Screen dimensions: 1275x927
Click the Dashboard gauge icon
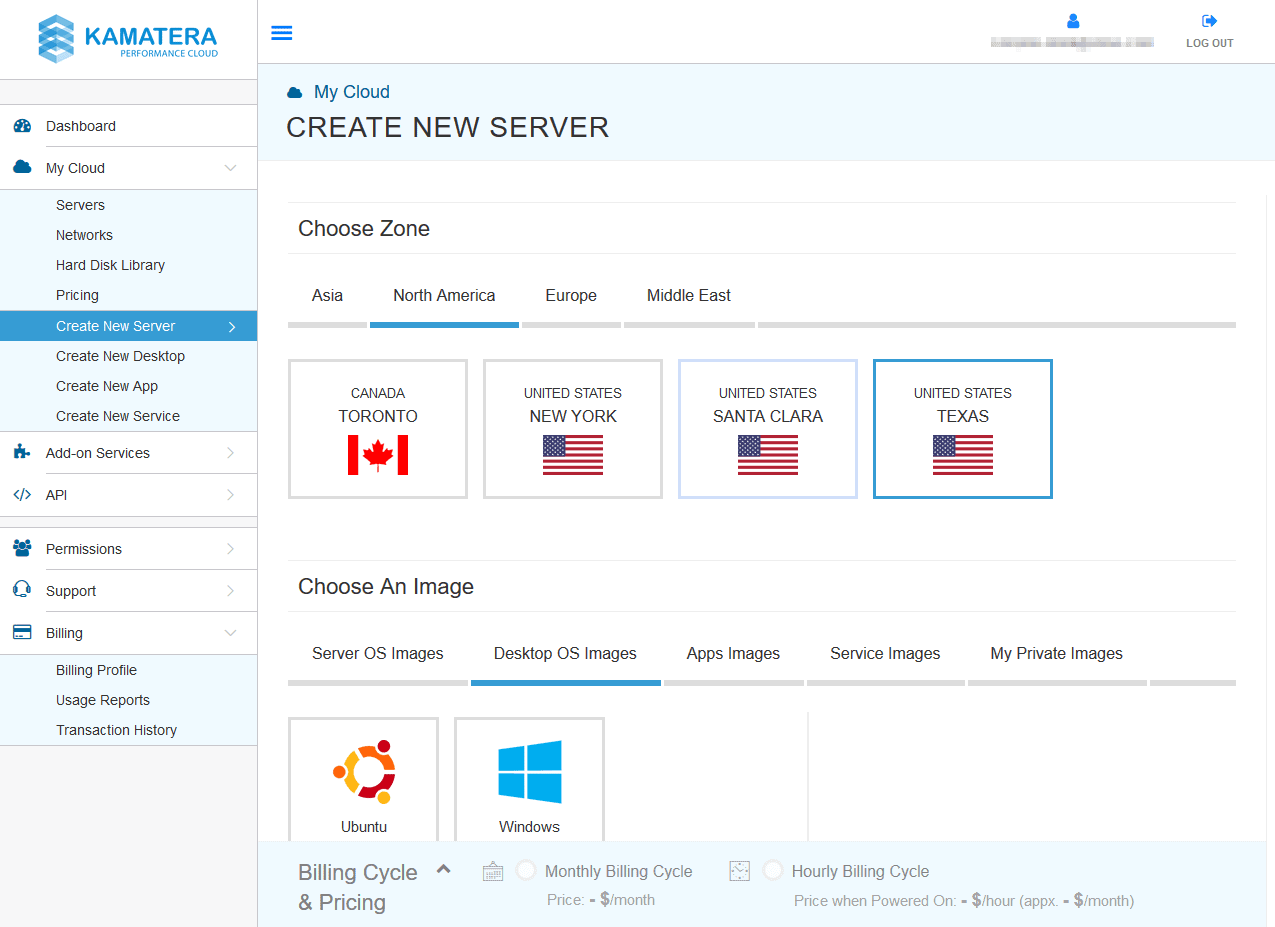click(22, 126)
